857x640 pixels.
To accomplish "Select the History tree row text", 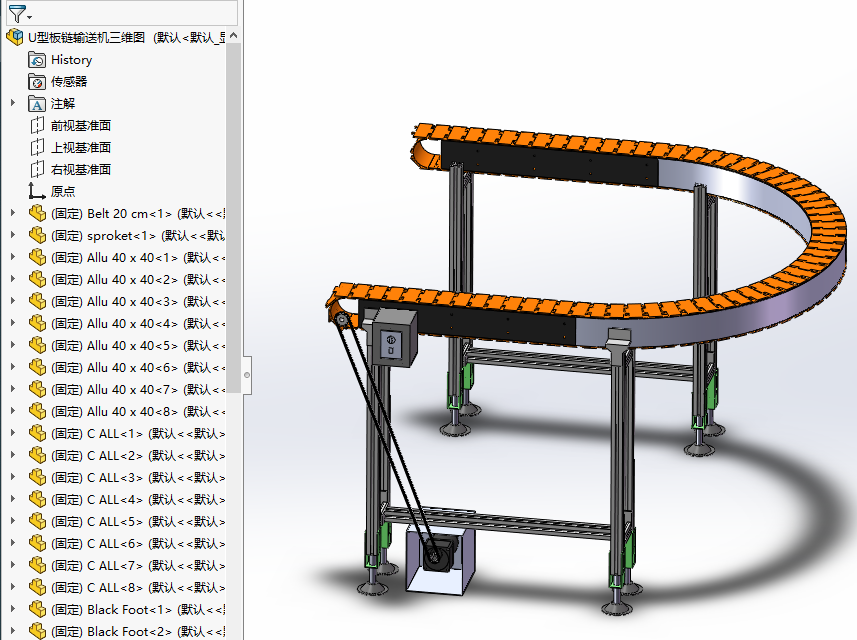I will [x=71, y=60].
